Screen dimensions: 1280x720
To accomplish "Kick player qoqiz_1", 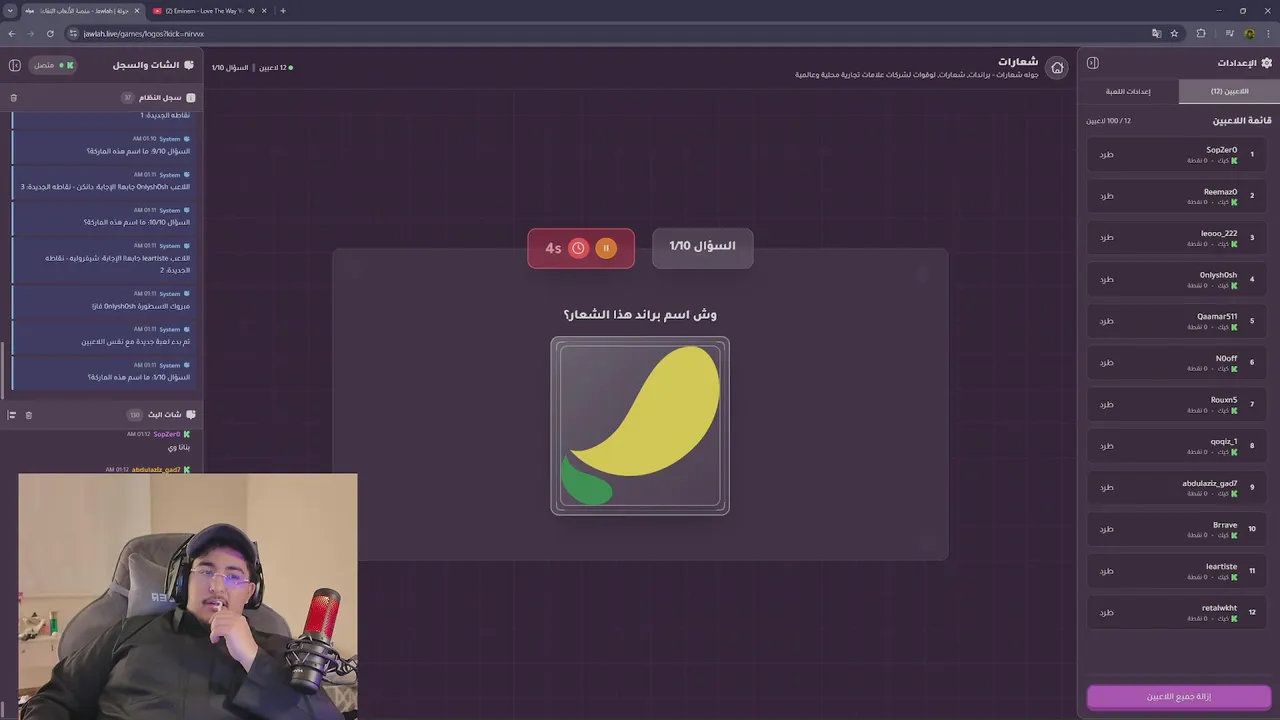I will (x=1106, y=446).
